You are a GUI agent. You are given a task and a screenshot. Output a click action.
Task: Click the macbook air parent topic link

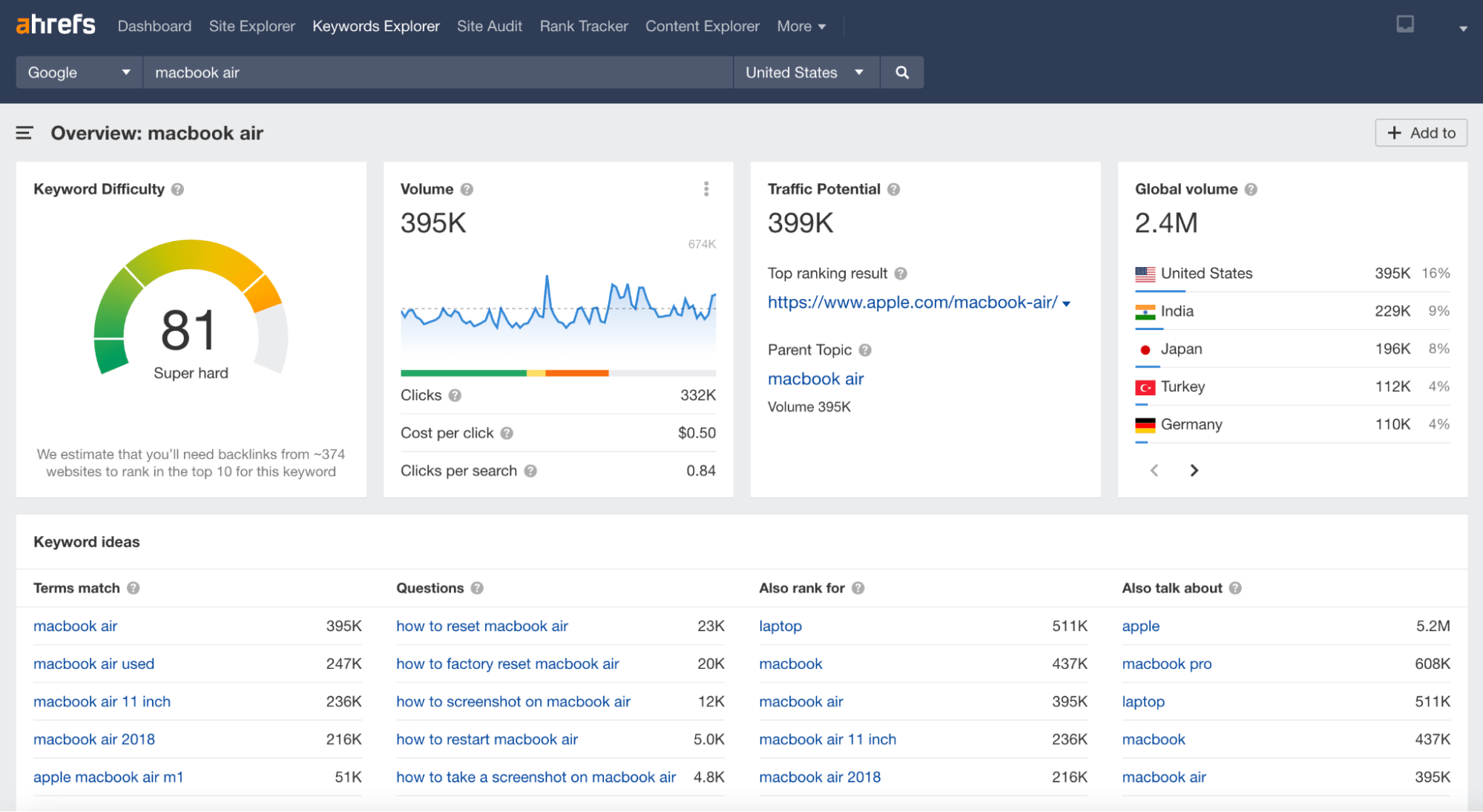pos(815,378)
